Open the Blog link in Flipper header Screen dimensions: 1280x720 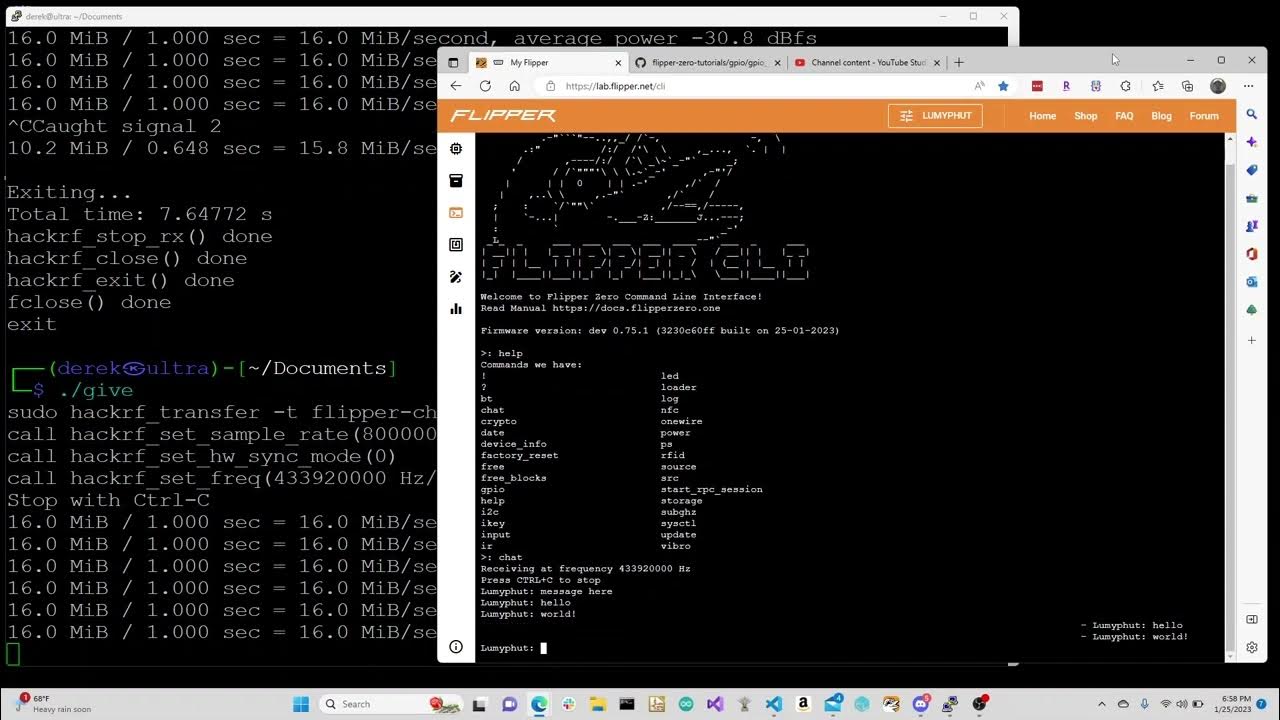[x=1161, y=116]
